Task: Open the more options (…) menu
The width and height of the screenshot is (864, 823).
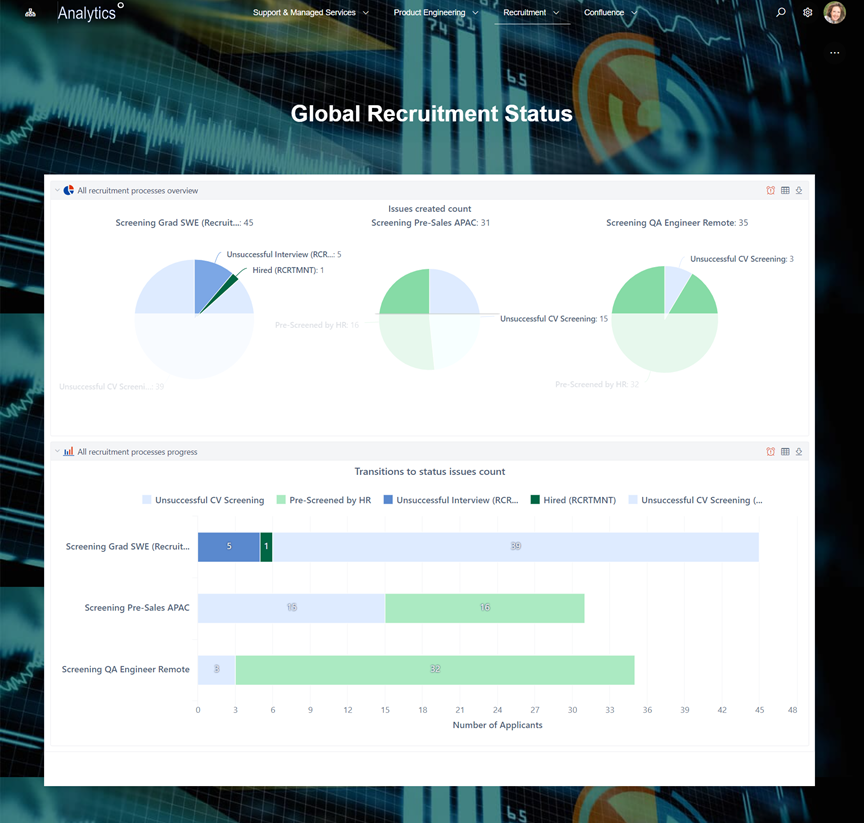Action: [835, 52]
